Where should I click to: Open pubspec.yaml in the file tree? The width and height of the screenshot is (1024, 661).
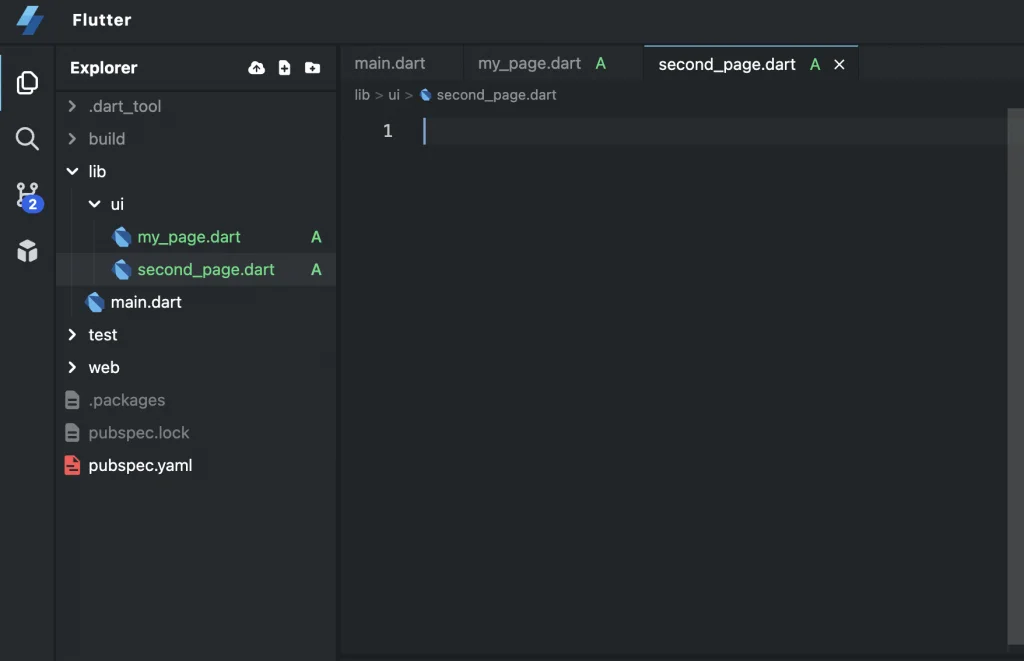(140, 465)
